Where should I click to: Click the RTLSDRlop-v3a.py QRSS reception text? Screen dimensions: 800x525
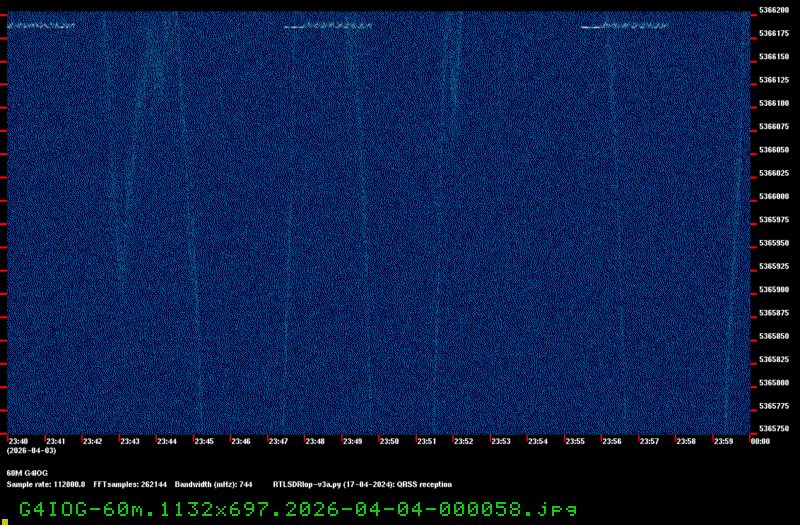click(x=362, y=485)
